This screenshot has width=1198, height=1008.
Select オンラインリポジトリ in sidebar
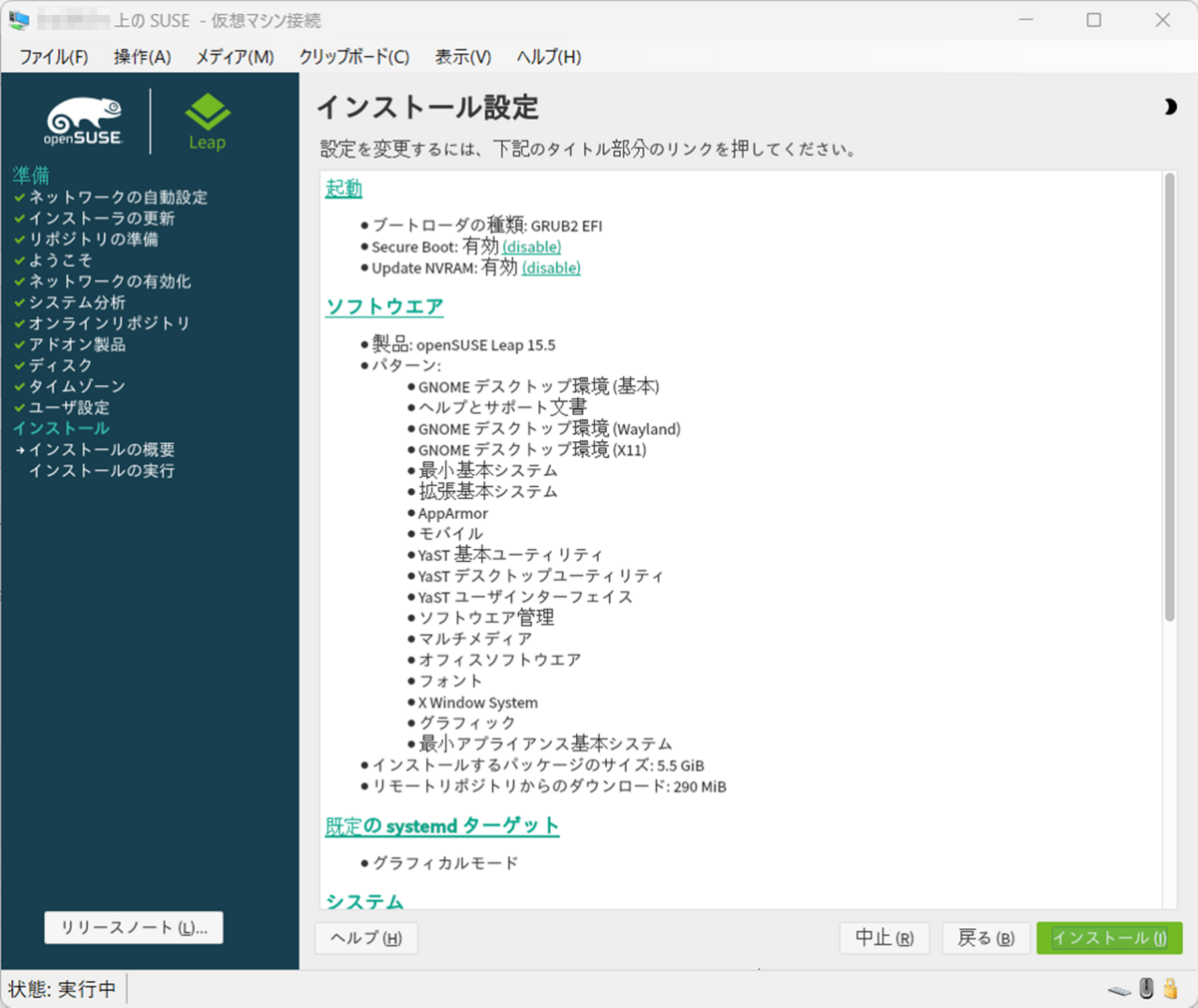[109, 323]
